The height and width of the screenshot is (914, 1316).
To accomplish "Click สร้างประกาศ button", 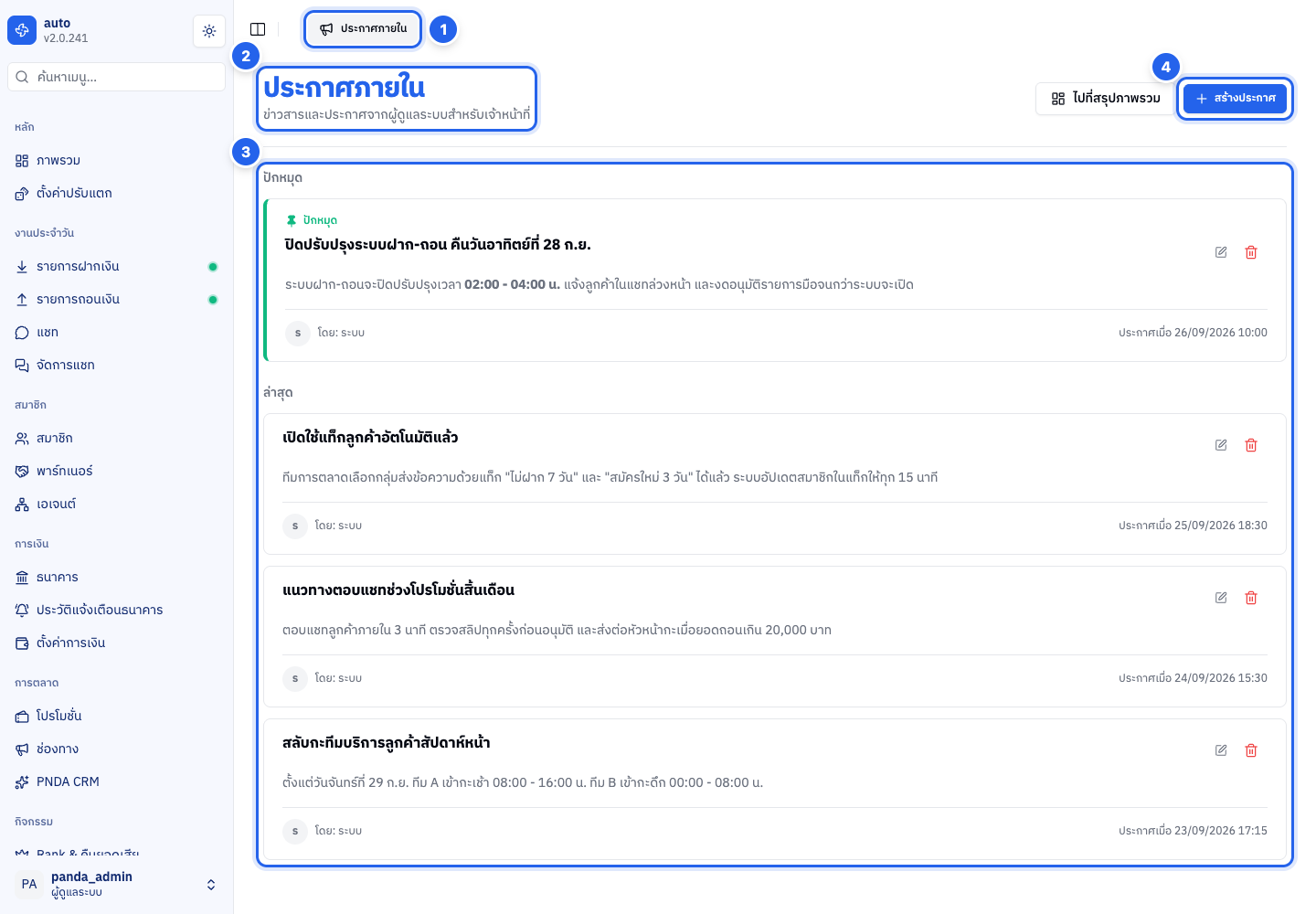I will click(1236, 98).
